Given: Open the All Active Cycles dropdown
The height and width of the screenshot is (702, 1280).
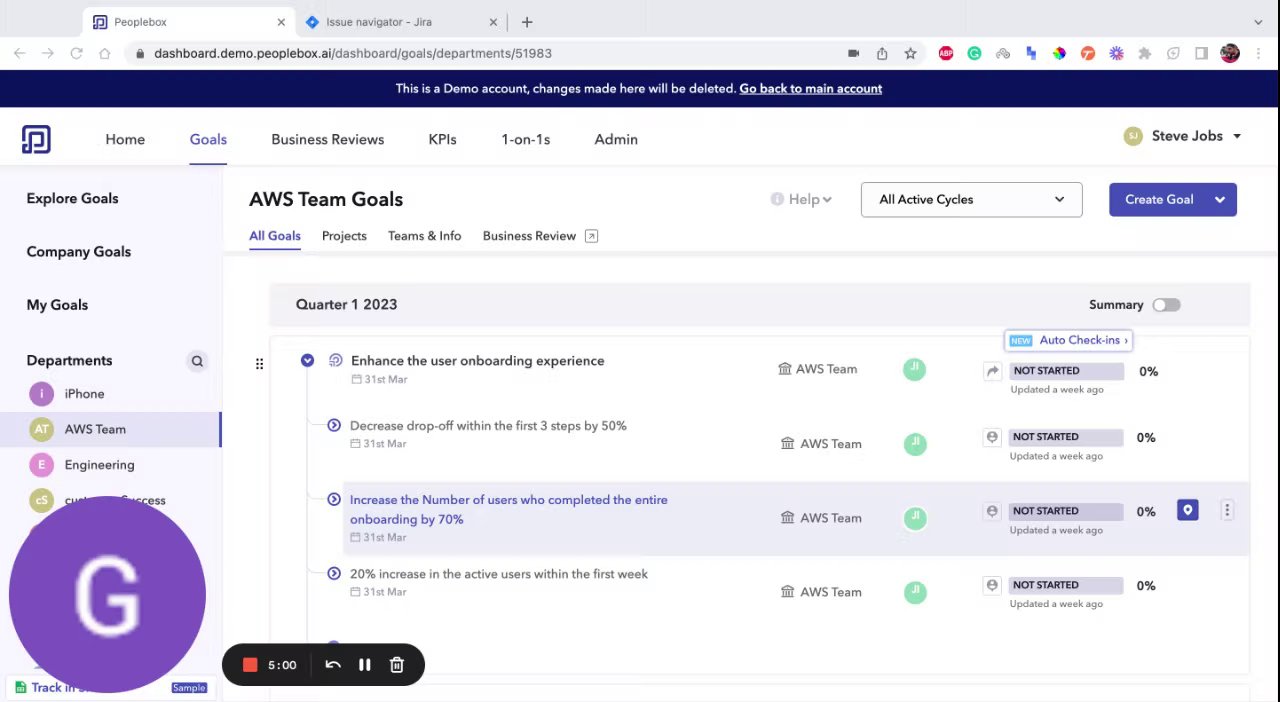Looking at the screenshot, I should tap(971, 199).
